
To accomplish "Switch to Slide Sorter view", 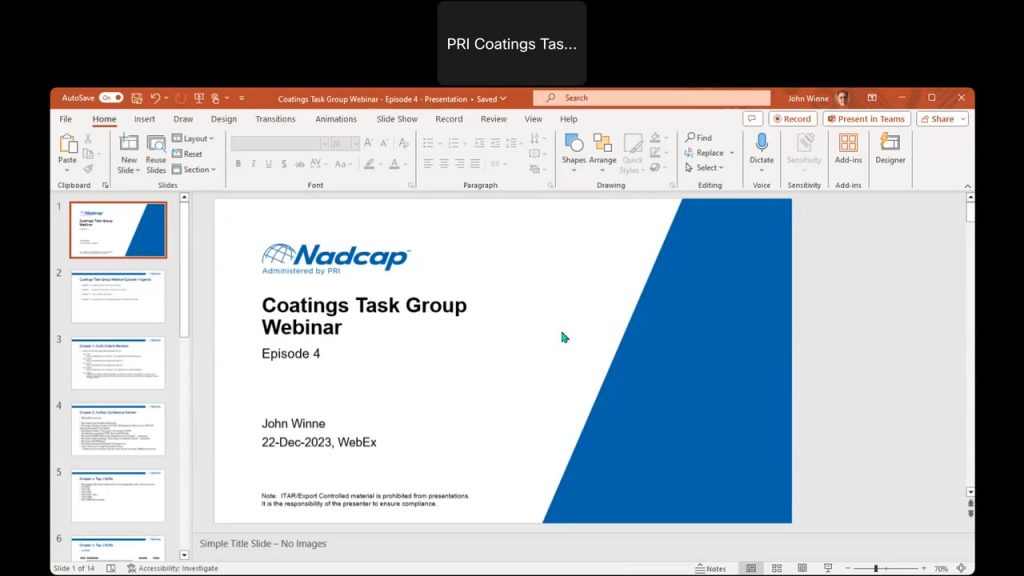I will coord(776,568).
